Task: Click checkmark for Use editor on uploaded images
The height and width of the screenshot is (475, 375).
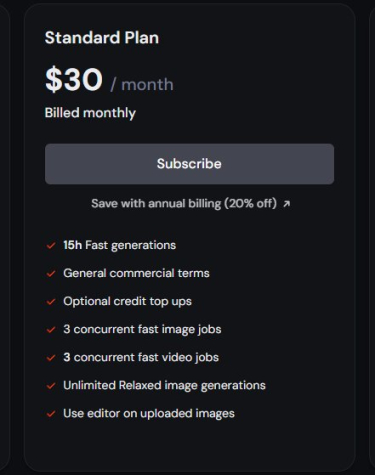Action: tap(51, 414)
